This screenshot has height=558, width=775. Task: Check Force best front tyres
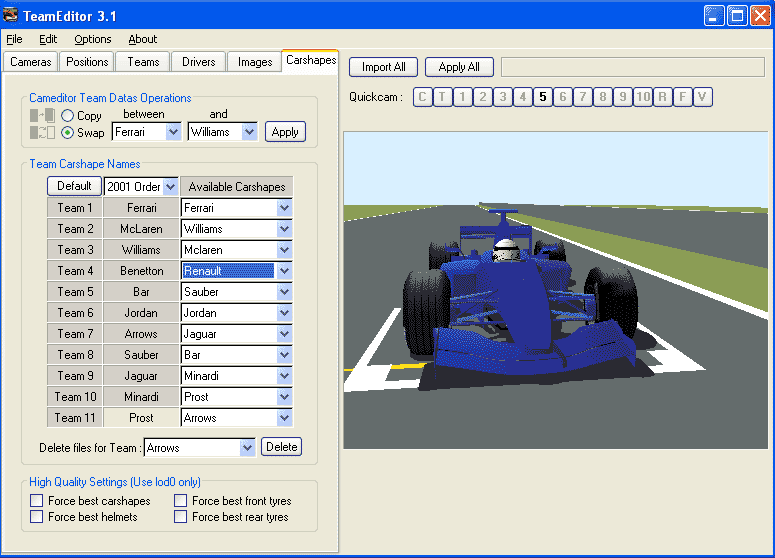click(x=181, y=501)
